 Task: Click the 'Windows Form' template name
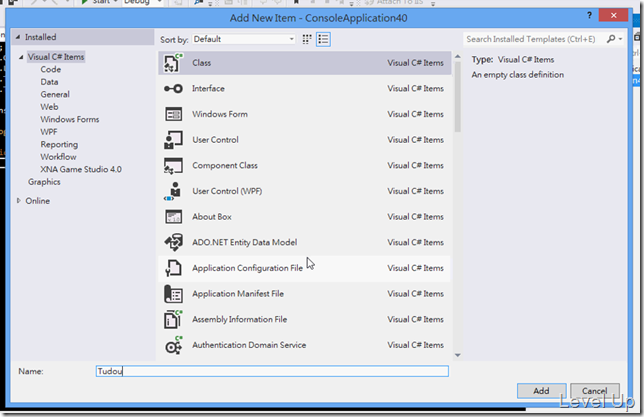(220, 114)
